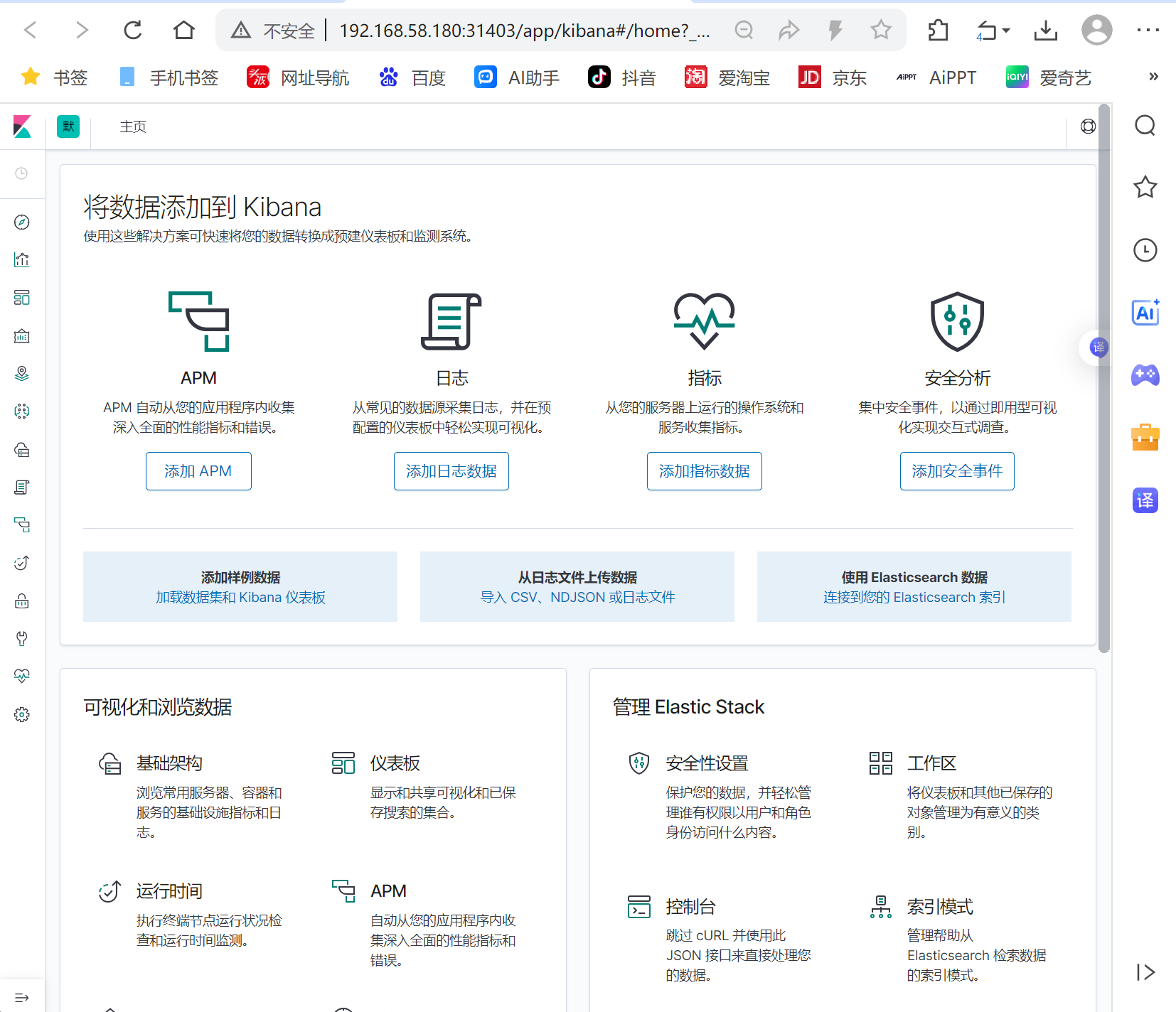
Task: Open 控制台 console entry
Action: tap(690, 907)
